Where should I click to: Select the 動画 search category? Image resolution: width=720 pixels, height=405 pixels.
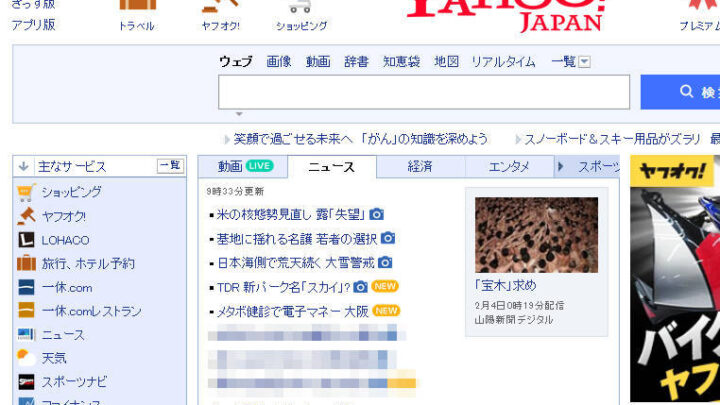pos(318,62)
